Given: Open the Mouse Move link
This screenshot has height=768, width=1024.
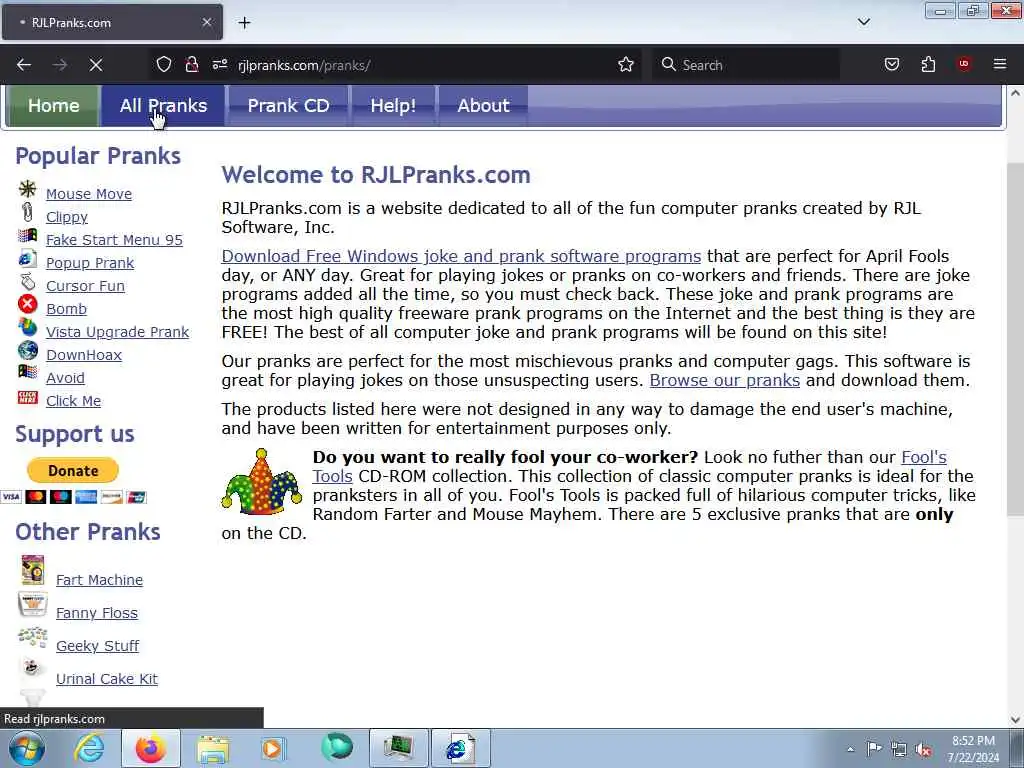Looking at the screenshot, I should pos(89,194).
